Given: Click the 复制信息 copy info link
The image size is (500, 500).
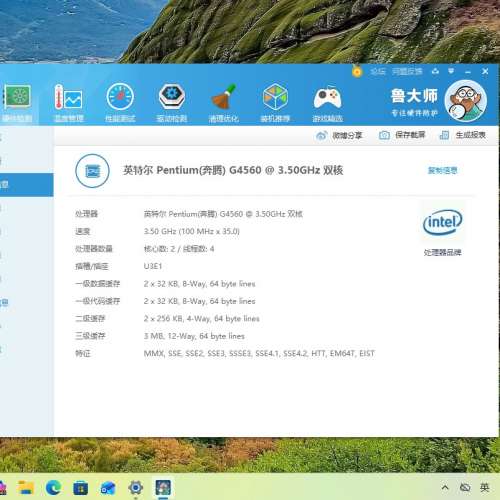Looking at the screenshot, I should tap(443, 171).
